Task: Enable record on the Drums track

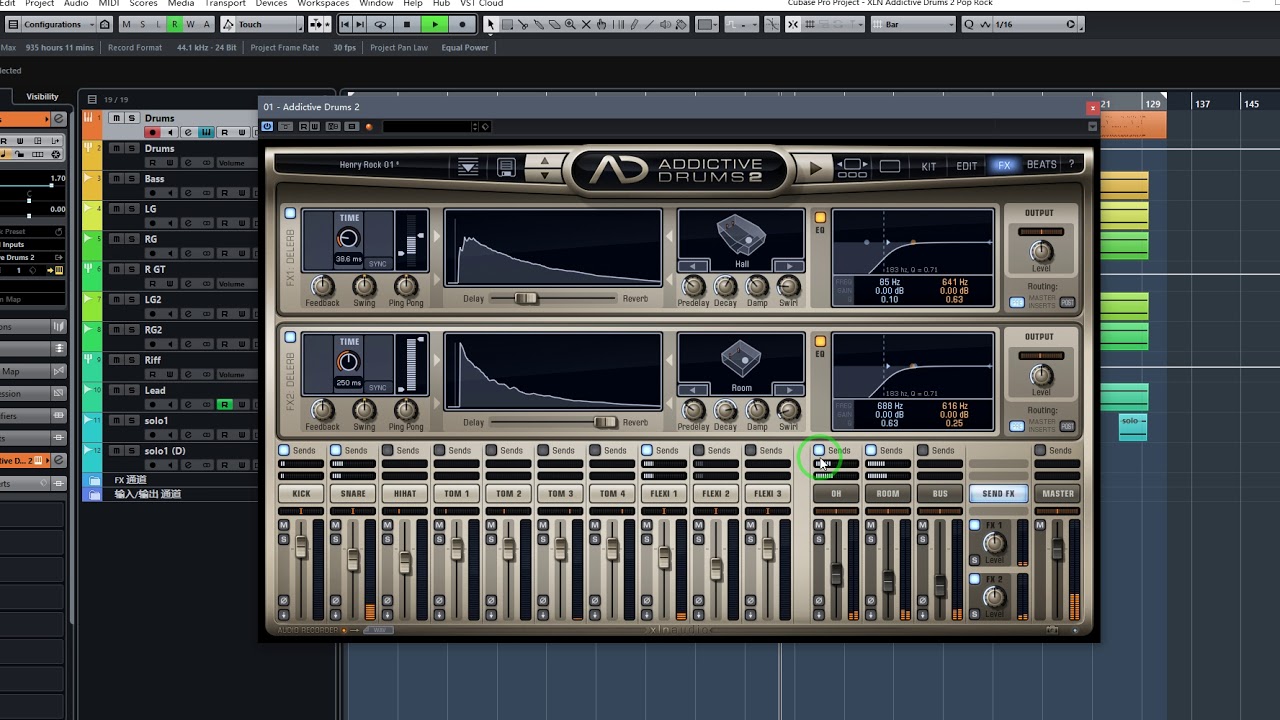Action: (152, 133)
